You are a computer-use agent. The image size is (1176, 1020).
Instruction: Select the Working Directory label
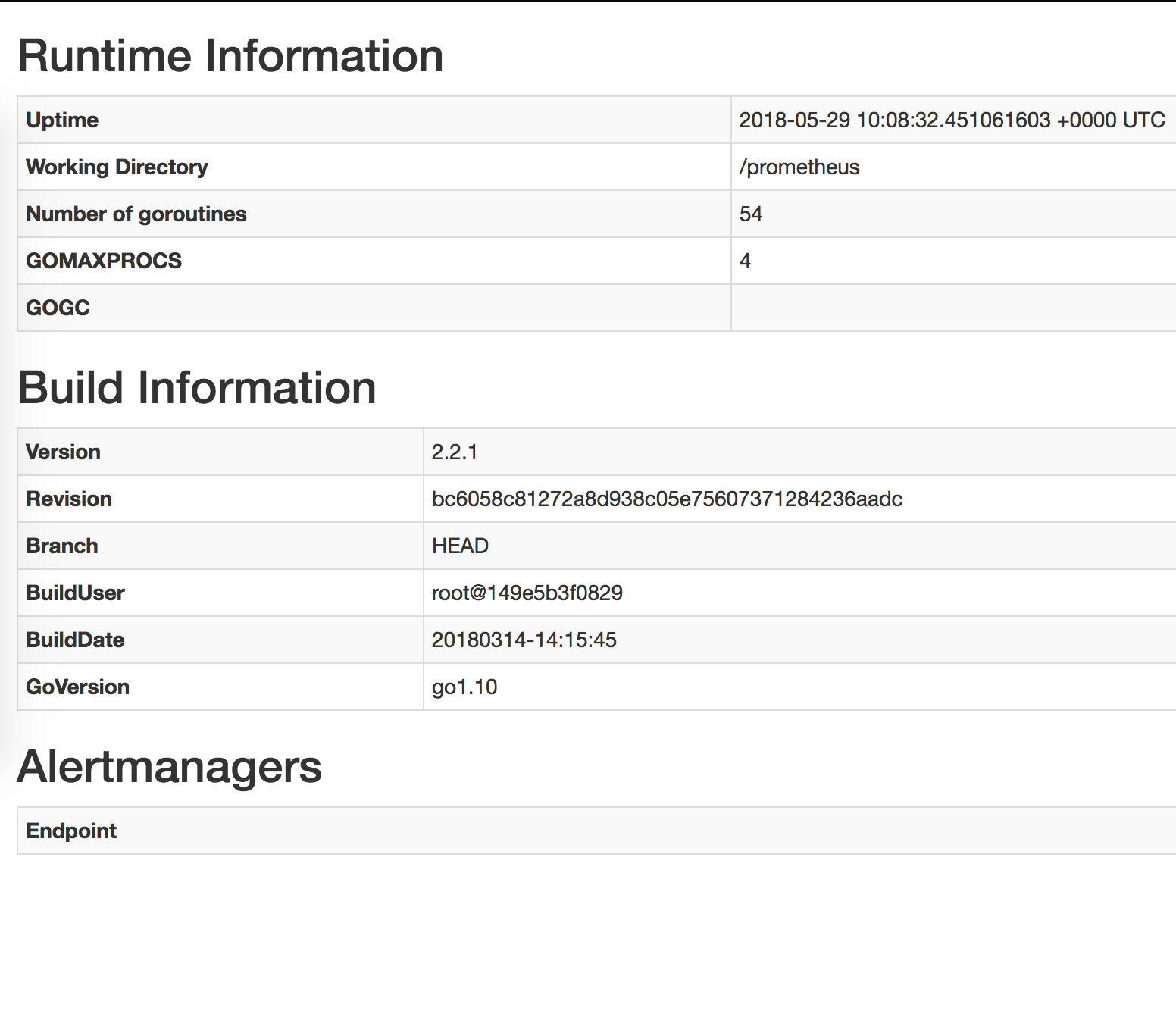pos(117,167)
